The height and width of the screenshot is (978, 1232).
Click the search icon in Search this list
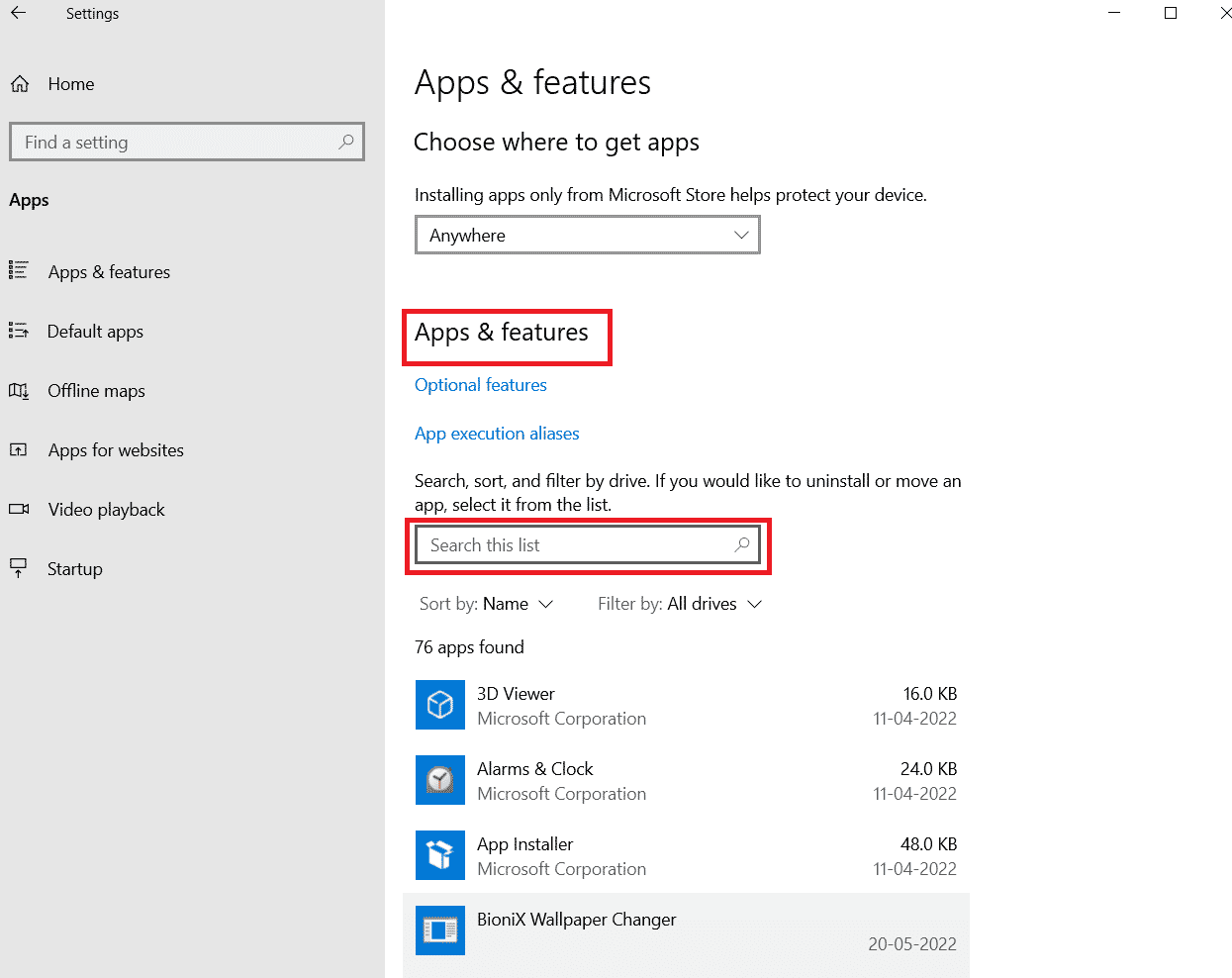coord(742,544)
